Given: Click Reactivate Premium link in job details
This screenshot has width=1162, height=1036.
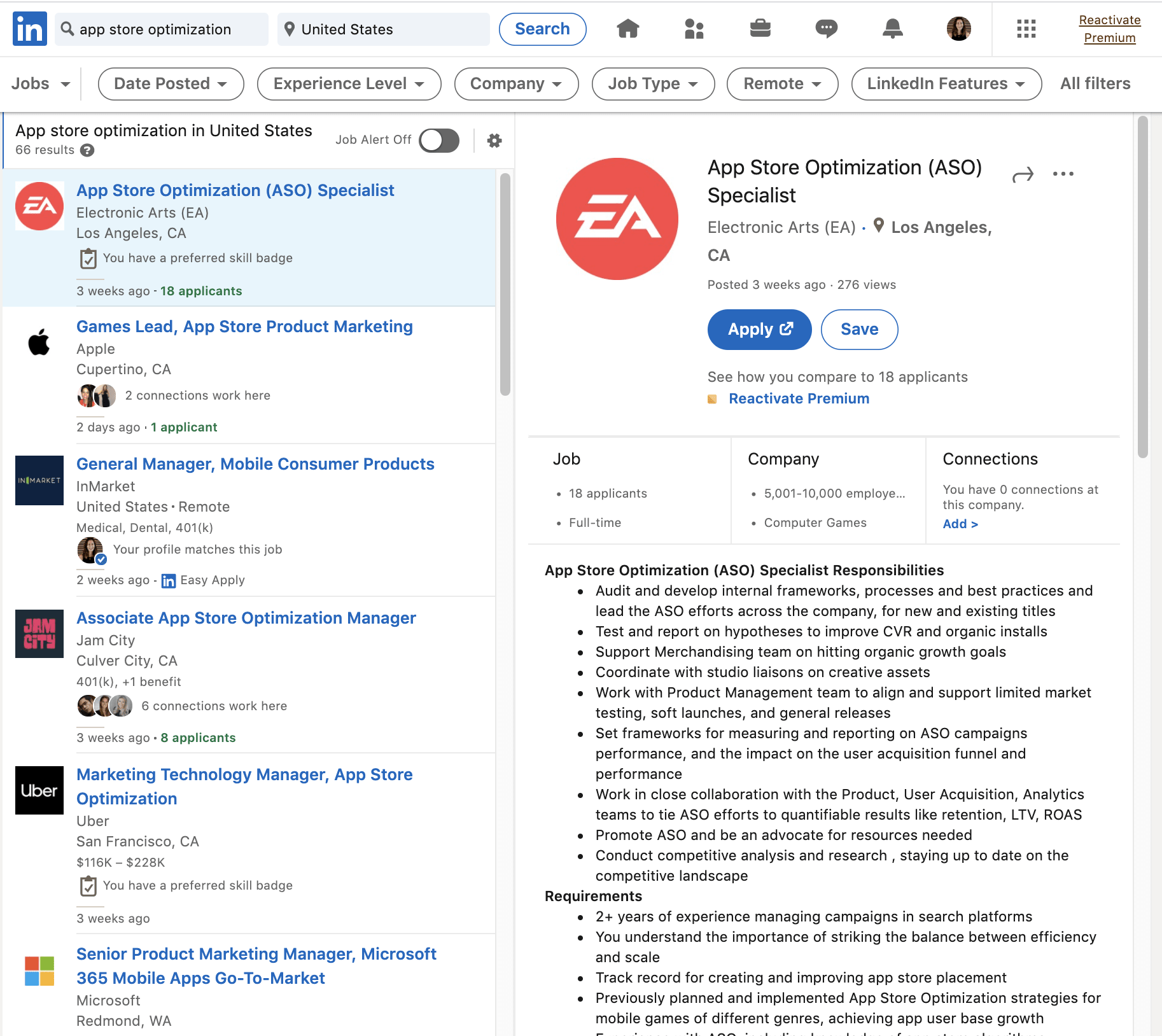Looking at the screenshot, I should tap(799, 399).
